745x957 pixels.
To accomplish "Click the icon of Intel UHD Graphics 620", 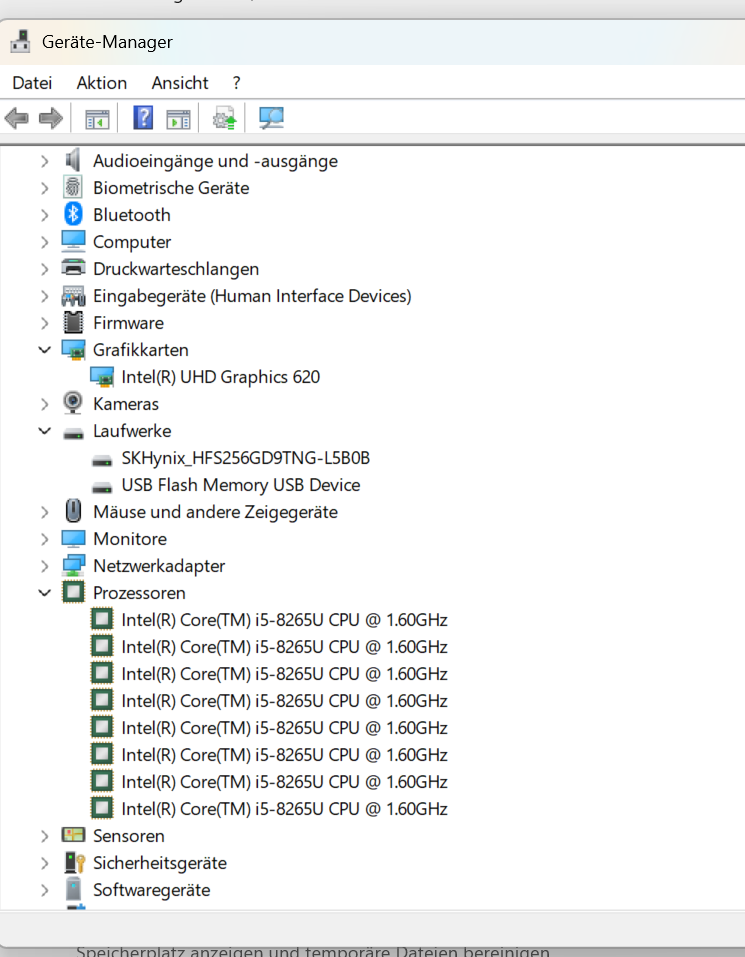I will [x=102, y=377].
